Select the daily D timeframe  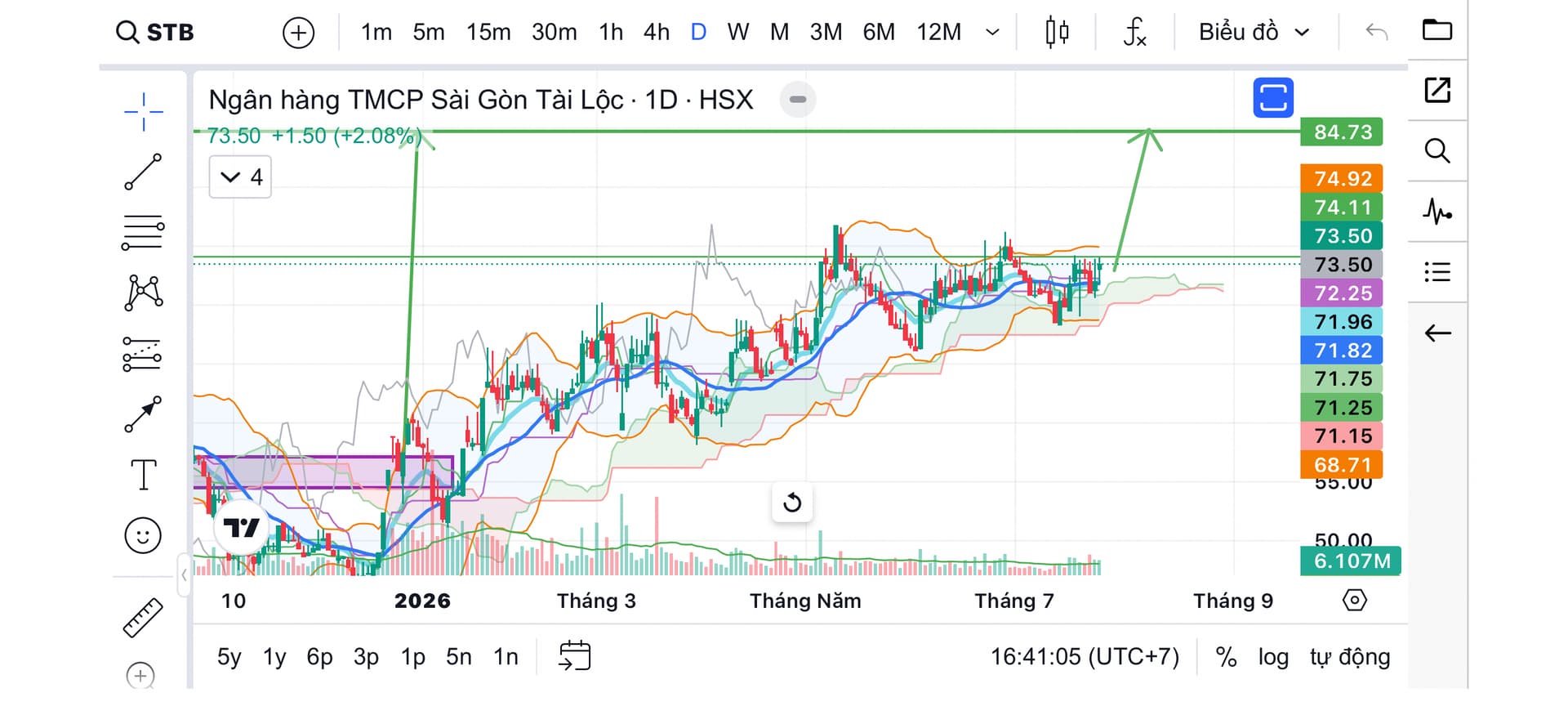coord(698,33)
